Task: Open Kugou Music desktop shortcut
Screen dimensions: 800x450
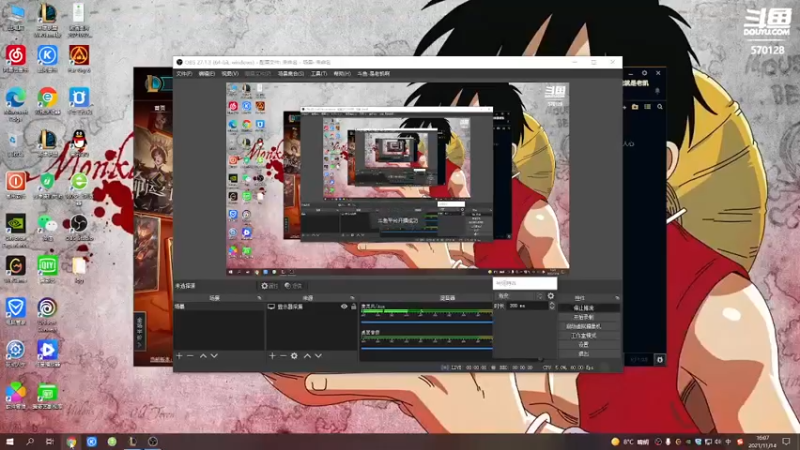Action: (47, 59)
